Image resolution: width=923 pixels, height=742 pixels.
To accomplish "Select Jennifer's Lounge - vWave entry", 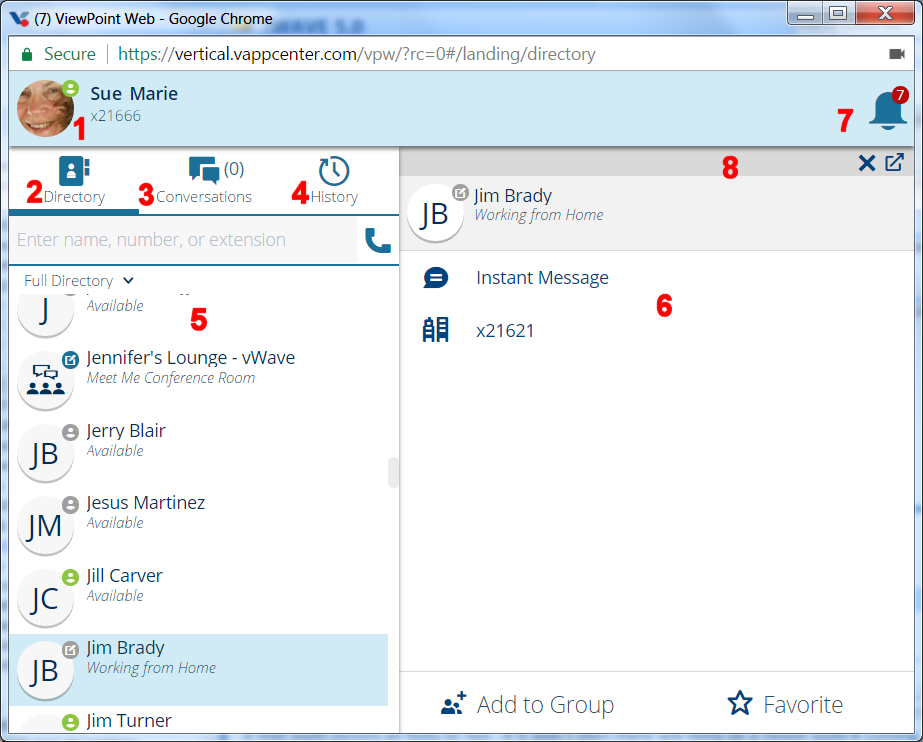I will (198, 379).
